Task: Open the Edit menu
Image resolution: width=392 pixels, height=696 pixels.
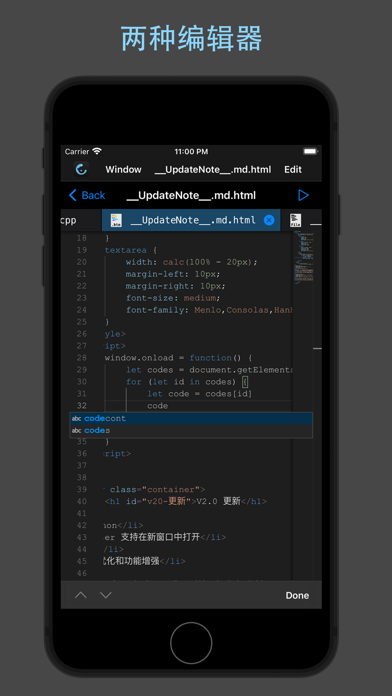Action: click(293, 170)
